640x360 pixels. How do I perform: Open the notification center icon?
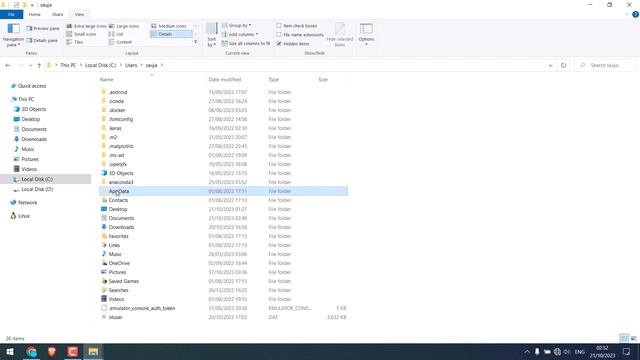point(626,351)
